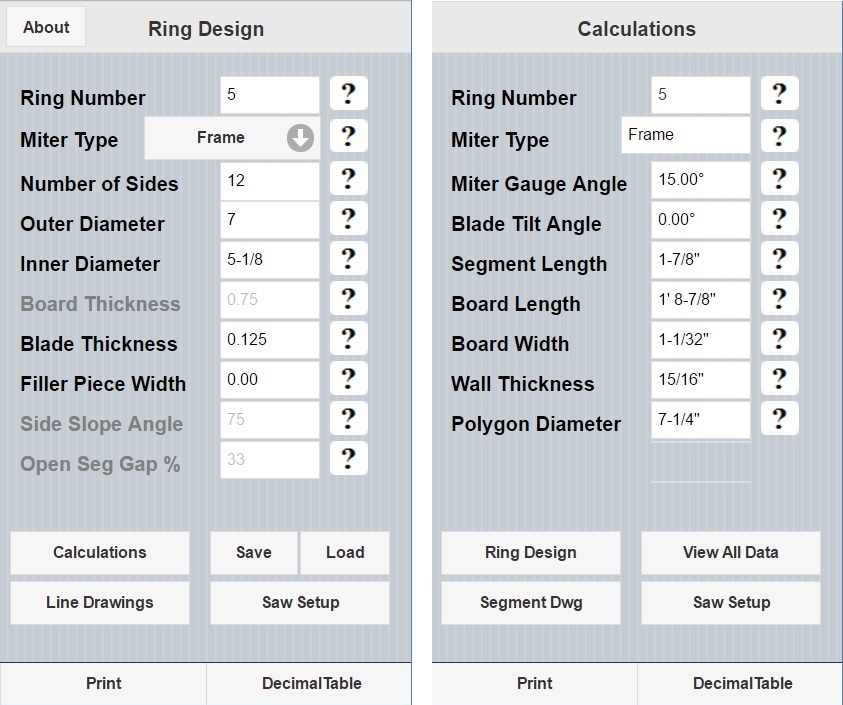The height and width of the screenshot is (705, 843).
Task: Open the Segment Dwg view
Action: pos(531,602)
